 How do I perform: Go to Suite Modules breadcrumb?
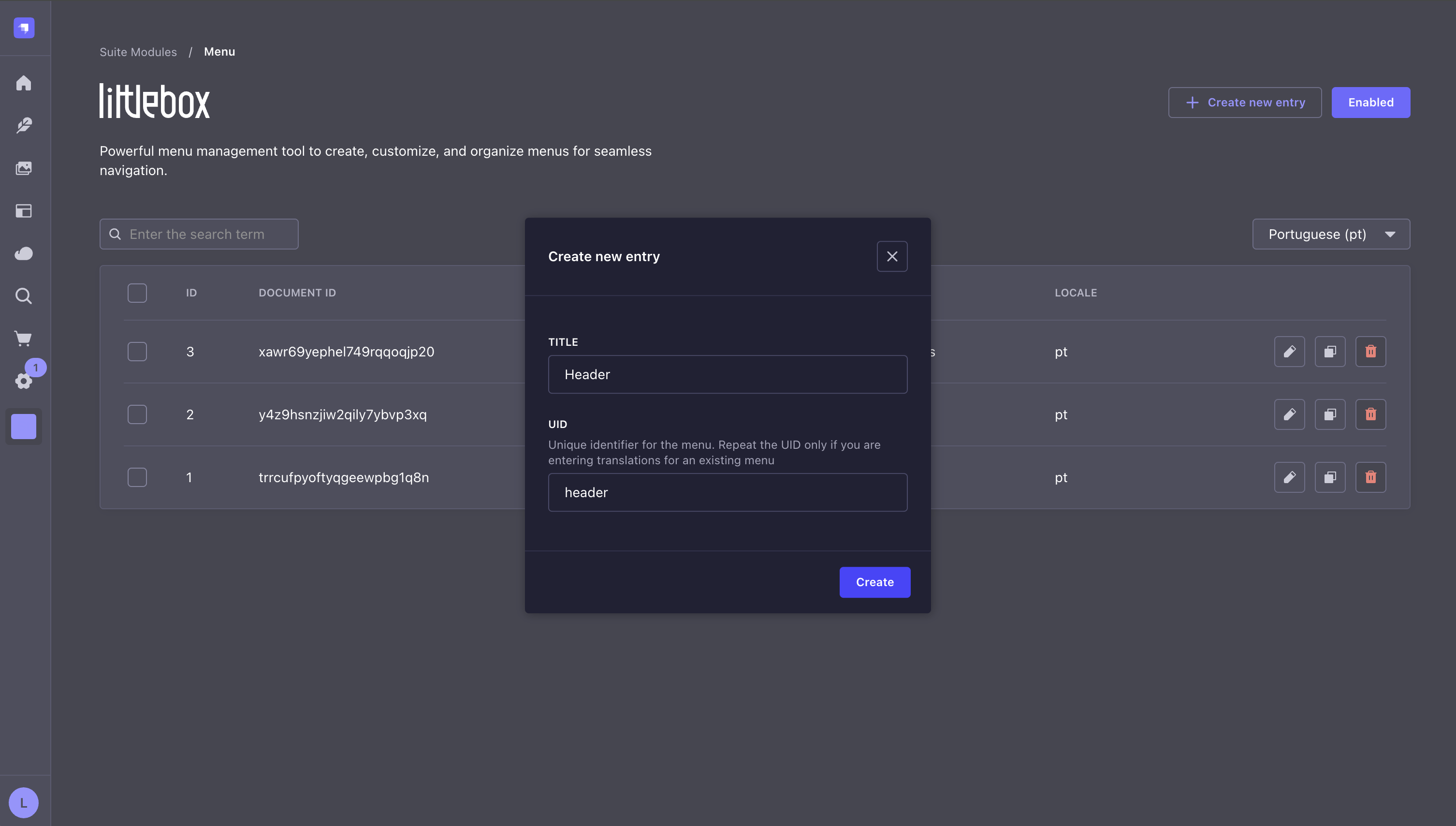138,52
